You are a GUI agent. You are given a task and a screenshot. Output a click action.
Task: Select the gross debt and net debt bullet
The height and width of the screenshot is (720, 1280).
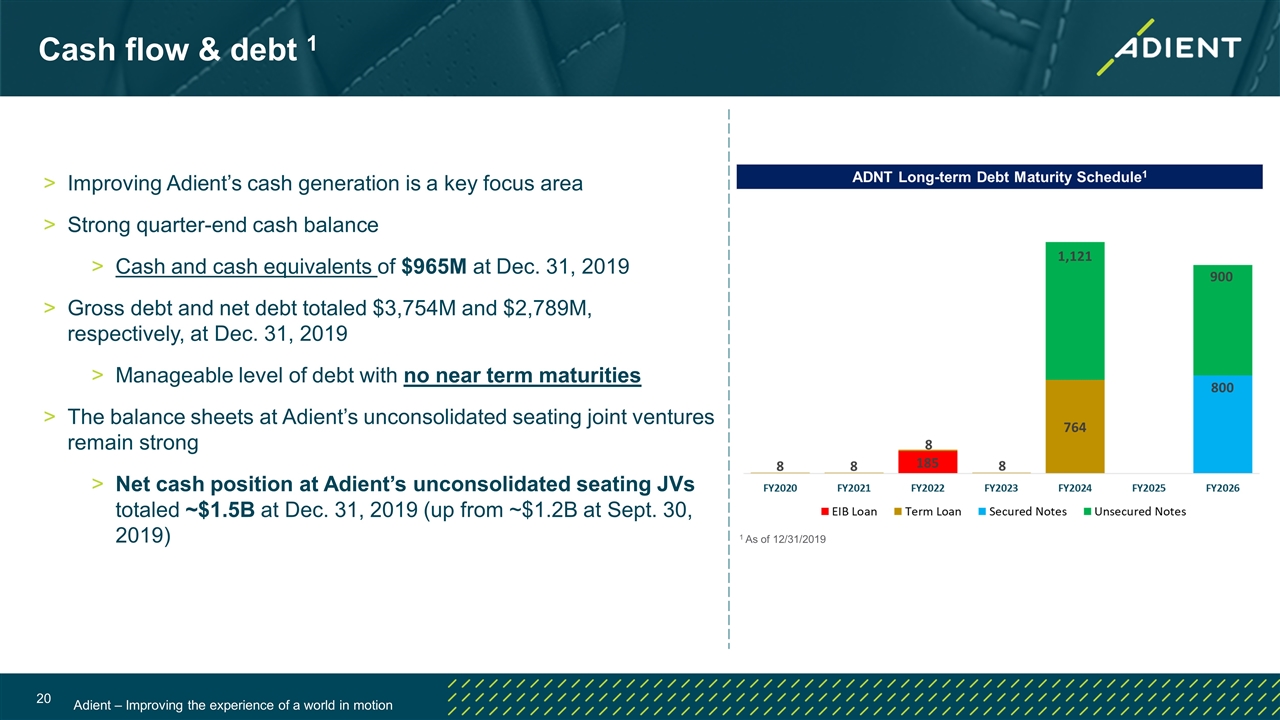[329, 322]
